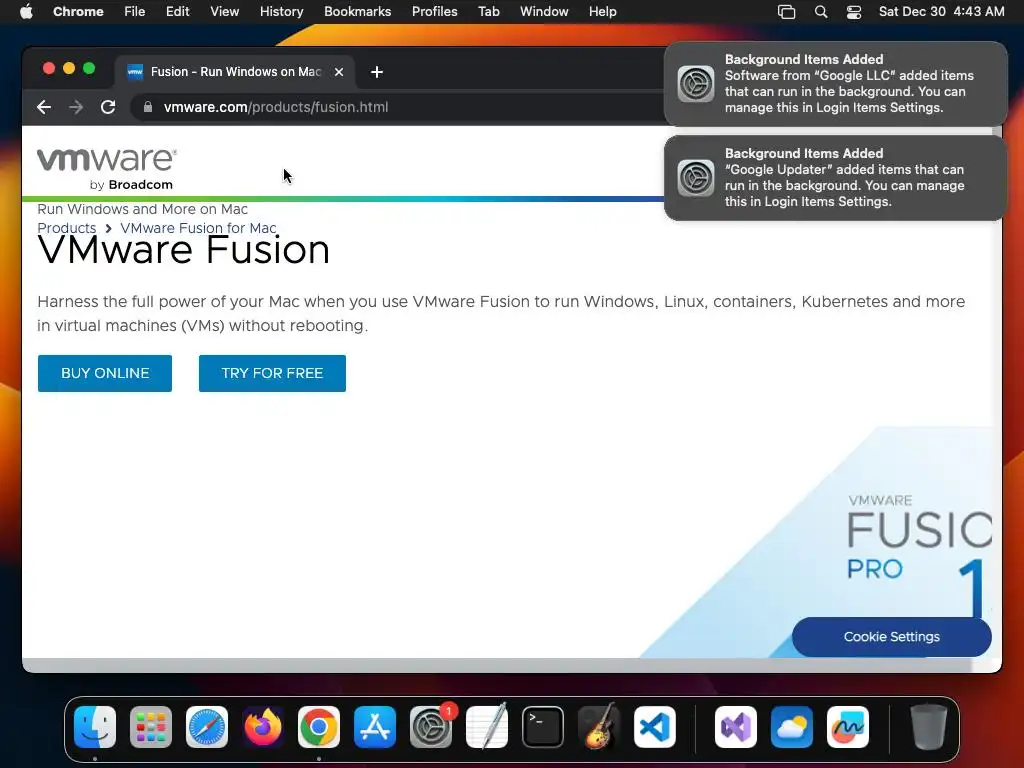Open the View menu
The image size is (1024, 768).
pyautogui.click(x=224, y=11)
